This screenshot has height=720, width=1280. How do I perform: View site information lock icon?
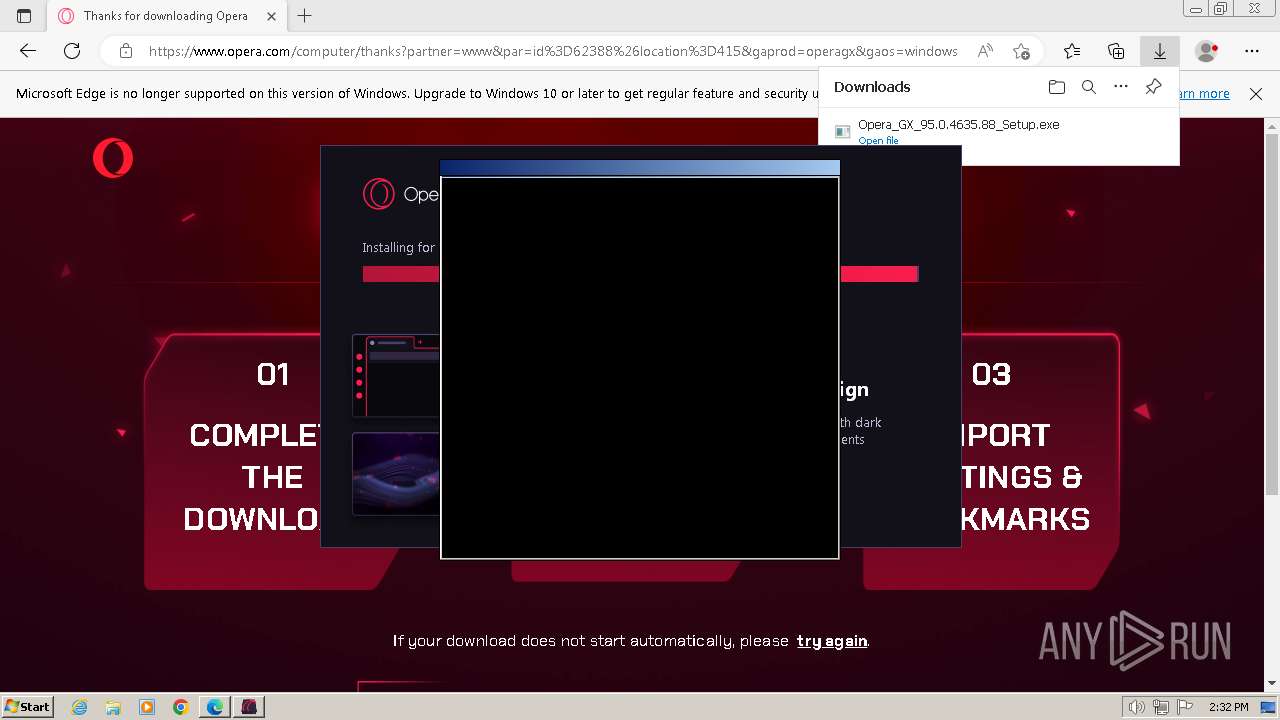point(126,51)
